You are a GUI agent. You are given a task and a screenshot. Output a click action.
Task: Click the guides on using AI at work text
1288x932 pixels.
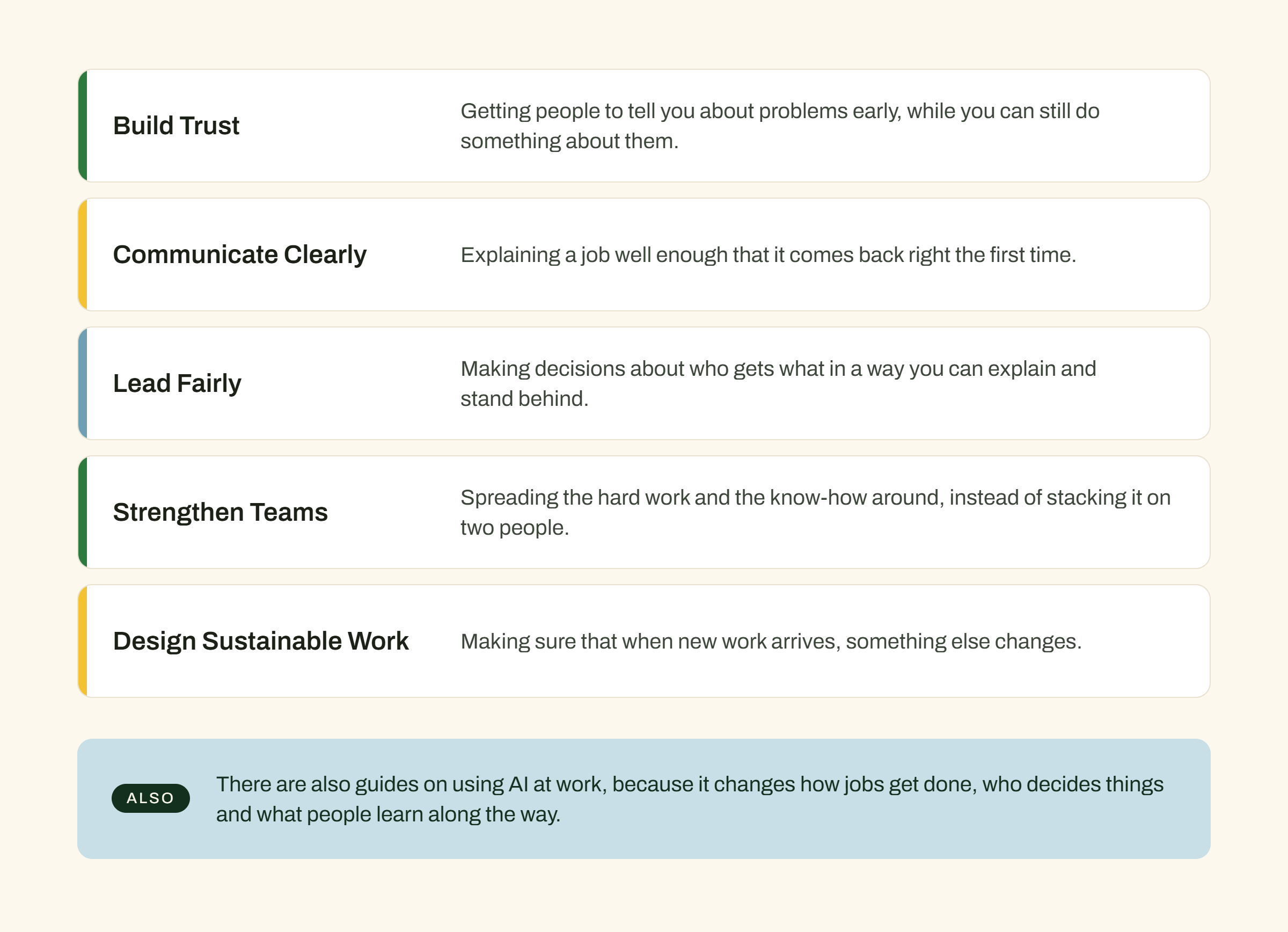(690, 799)
